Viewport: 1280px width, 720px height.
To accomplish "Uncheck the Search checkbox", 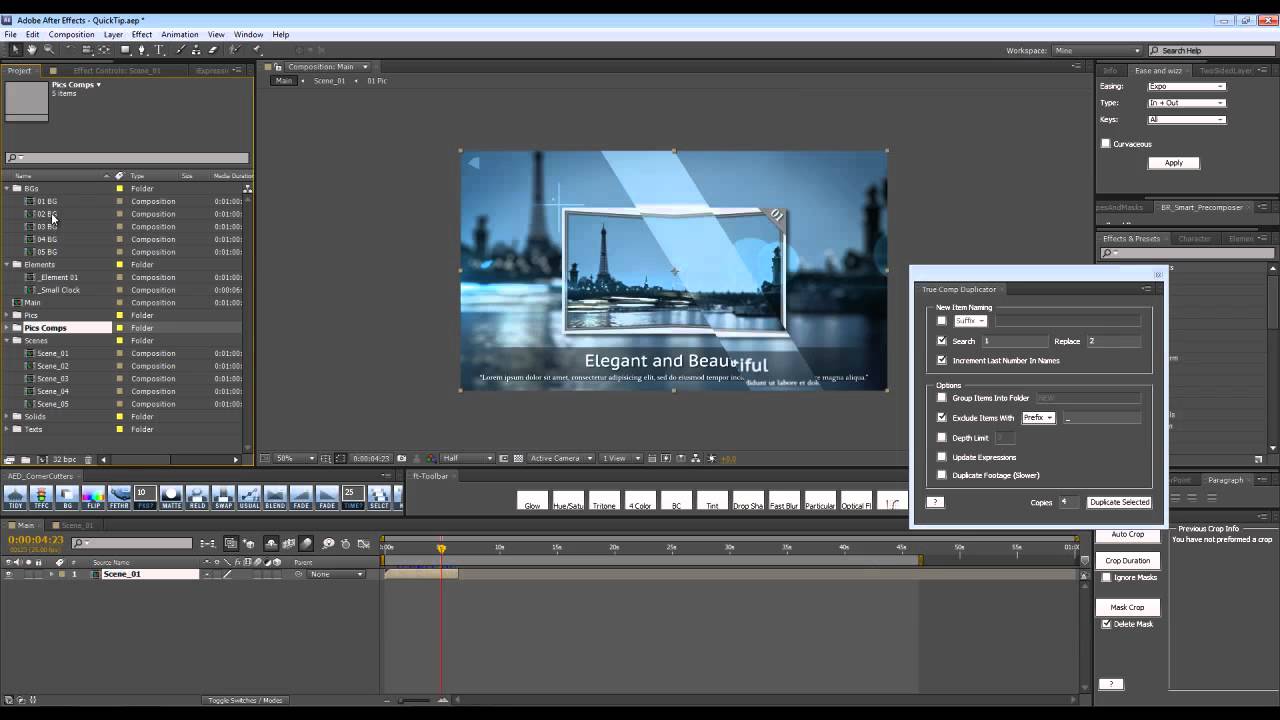I will tap(941, 341).
